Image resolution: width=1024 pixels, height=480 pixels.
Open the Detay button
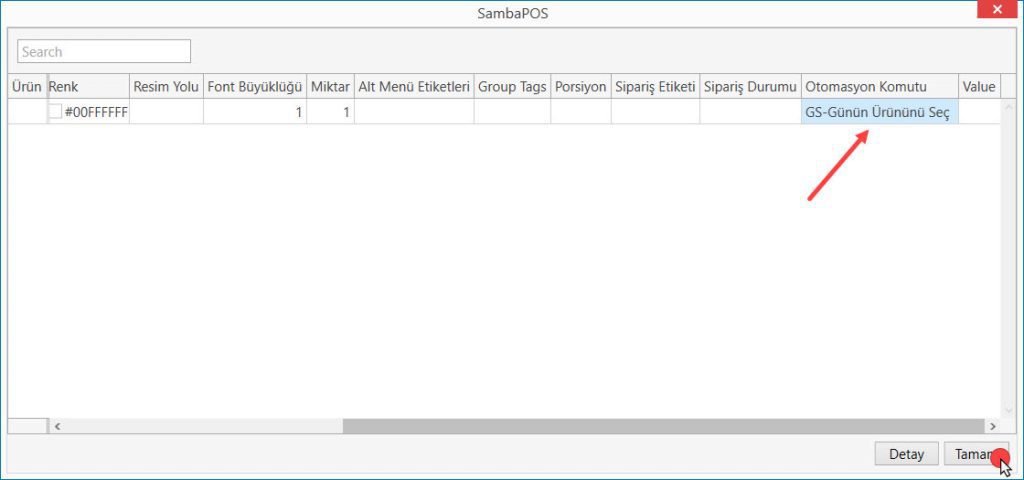906,454
